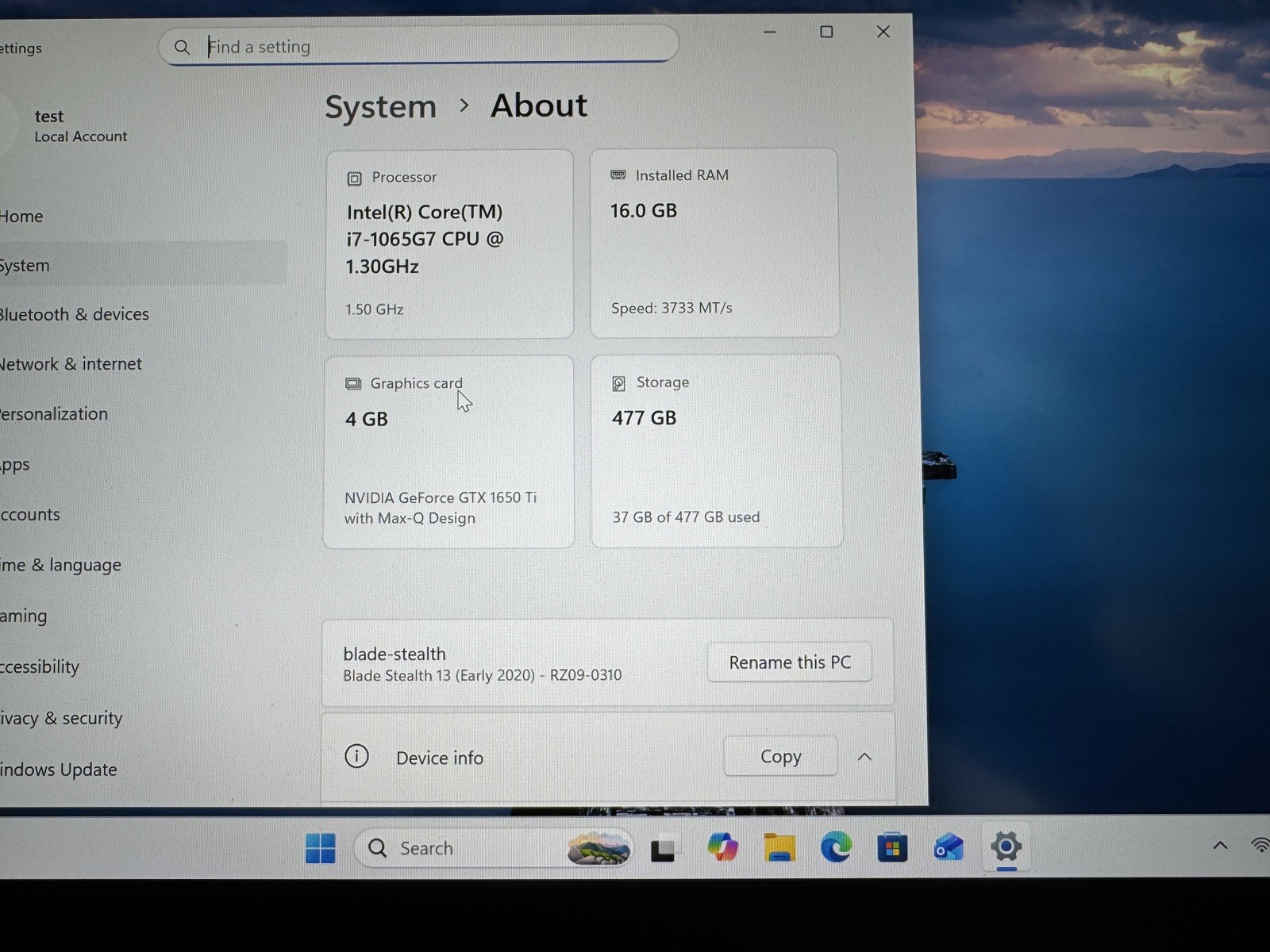Screen dimensions: 1270x952
Task: Open the Wi-Fi network tray icon
Action: (x=1260, y=845)
